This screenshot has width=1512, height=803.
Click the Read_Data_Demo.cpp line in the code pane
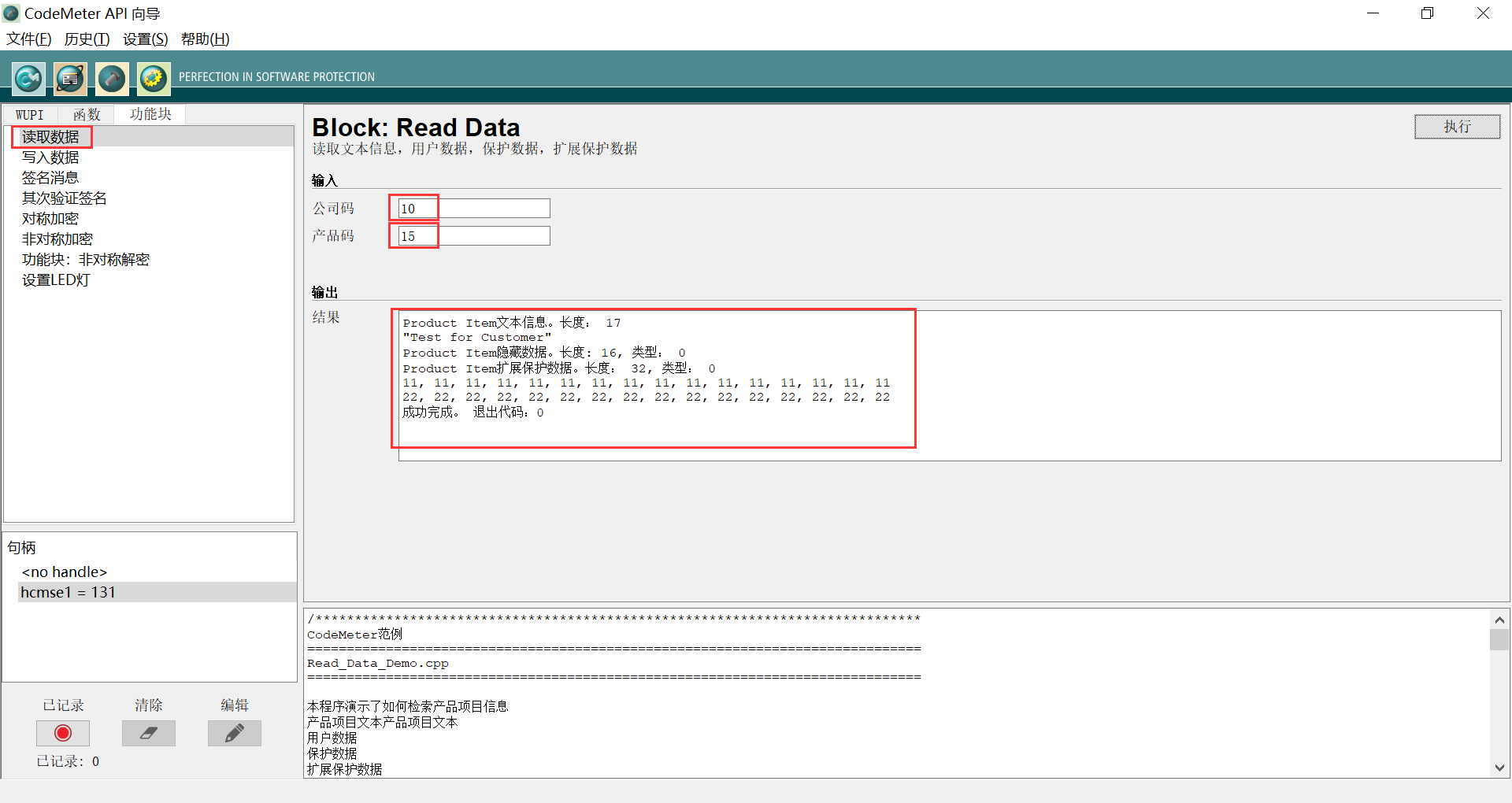tap(378, 664)
